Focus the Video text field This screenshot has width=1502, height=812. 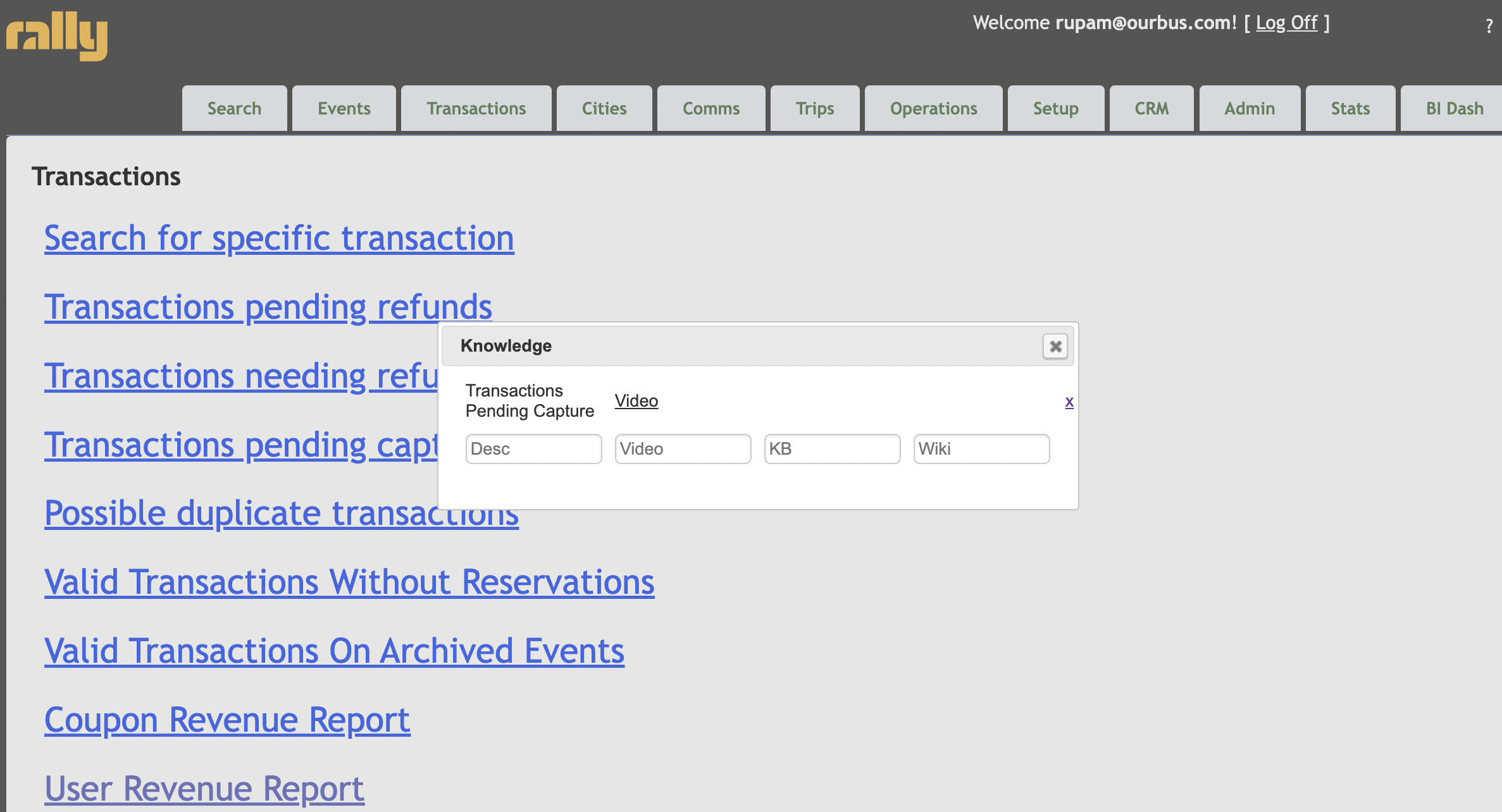pyautogui.click(x=683, y=449)
